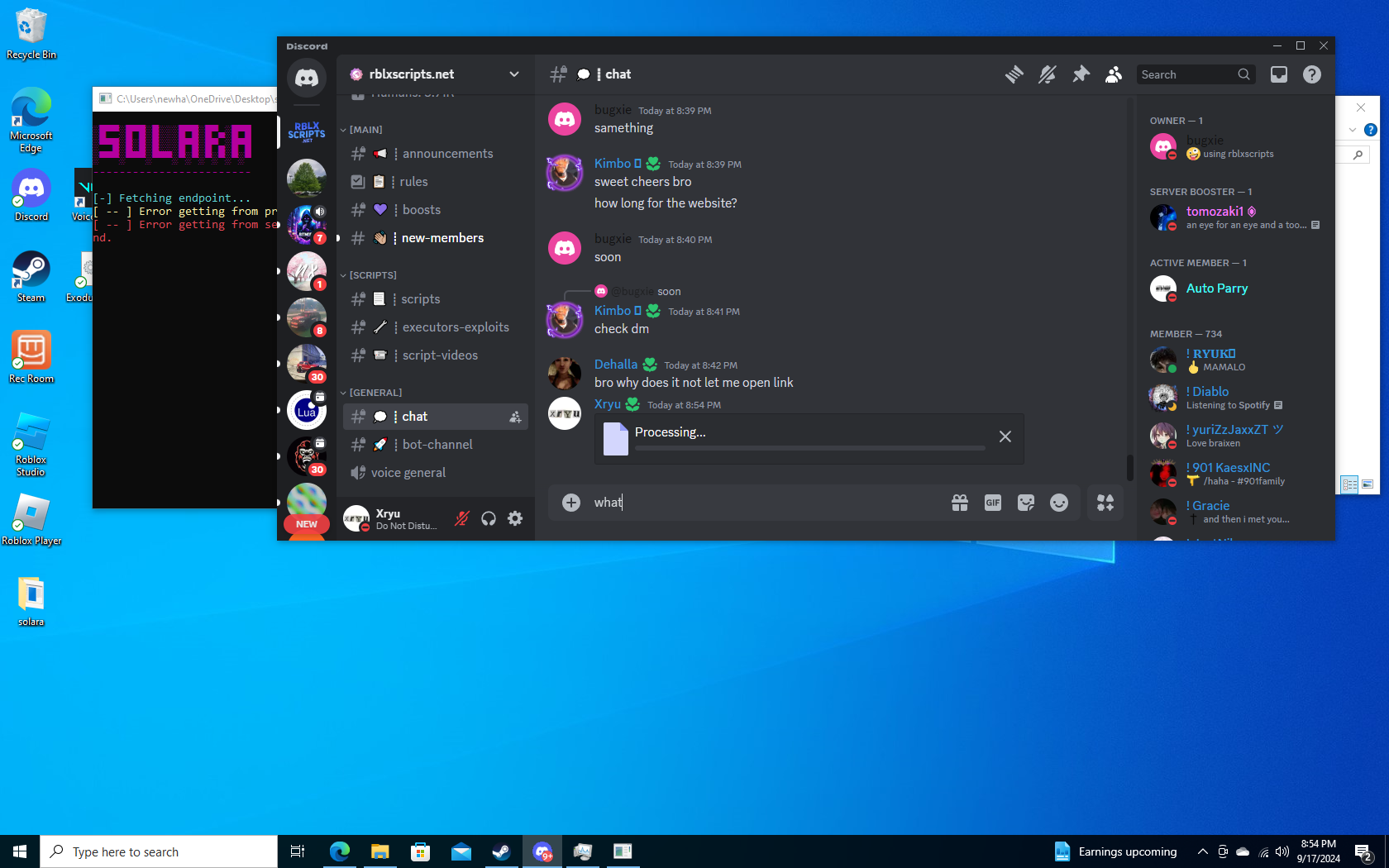The width and height of the screenshot is (1389, 868).
Task: Open Discord direct messages home
Action: coord(307,78)
